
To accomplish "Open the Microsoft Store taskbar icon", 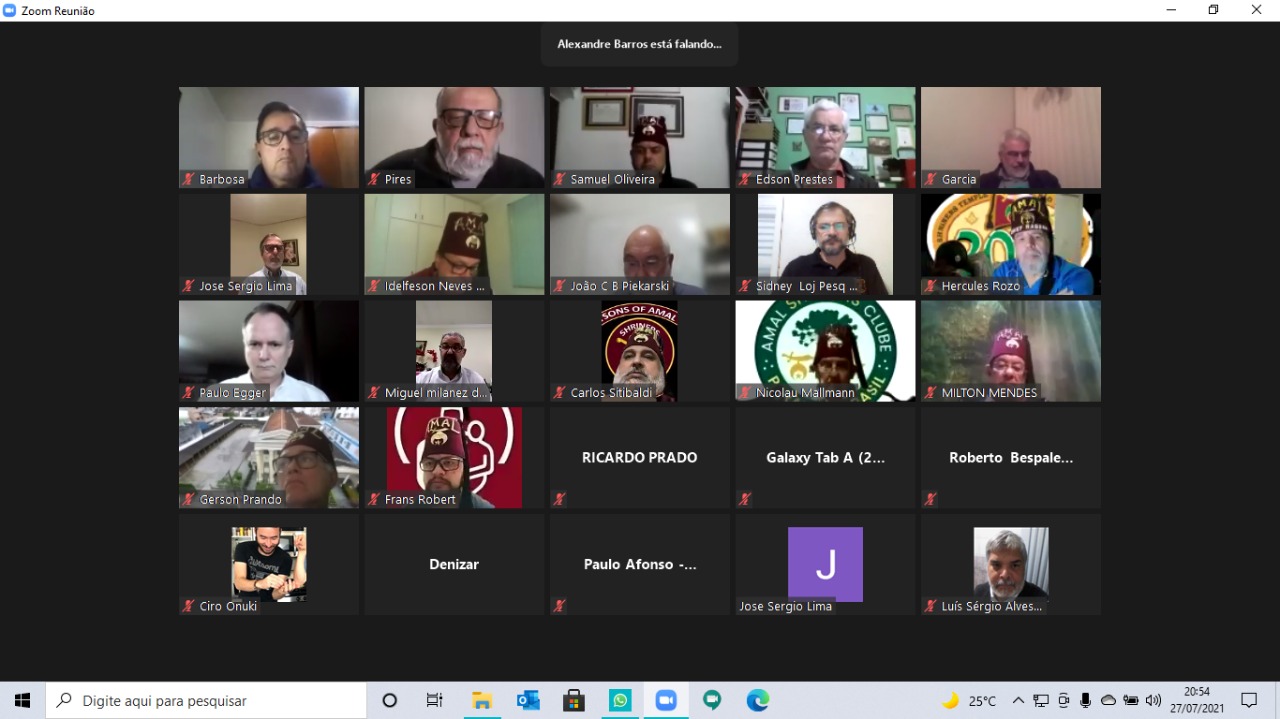I will coord(574,701).
